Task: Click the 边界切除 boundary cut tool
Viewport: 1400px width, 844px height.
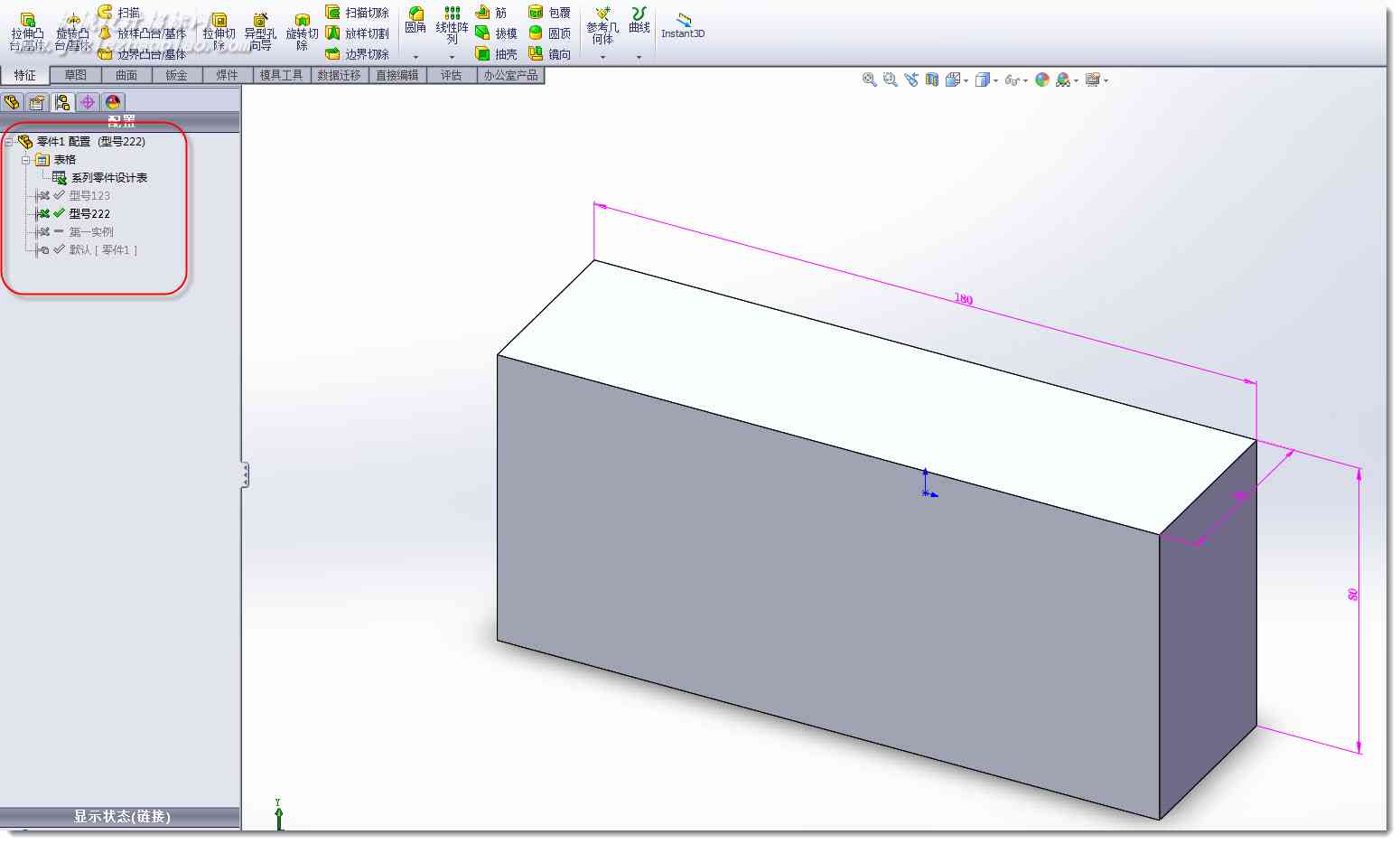Action: [358, 54]
